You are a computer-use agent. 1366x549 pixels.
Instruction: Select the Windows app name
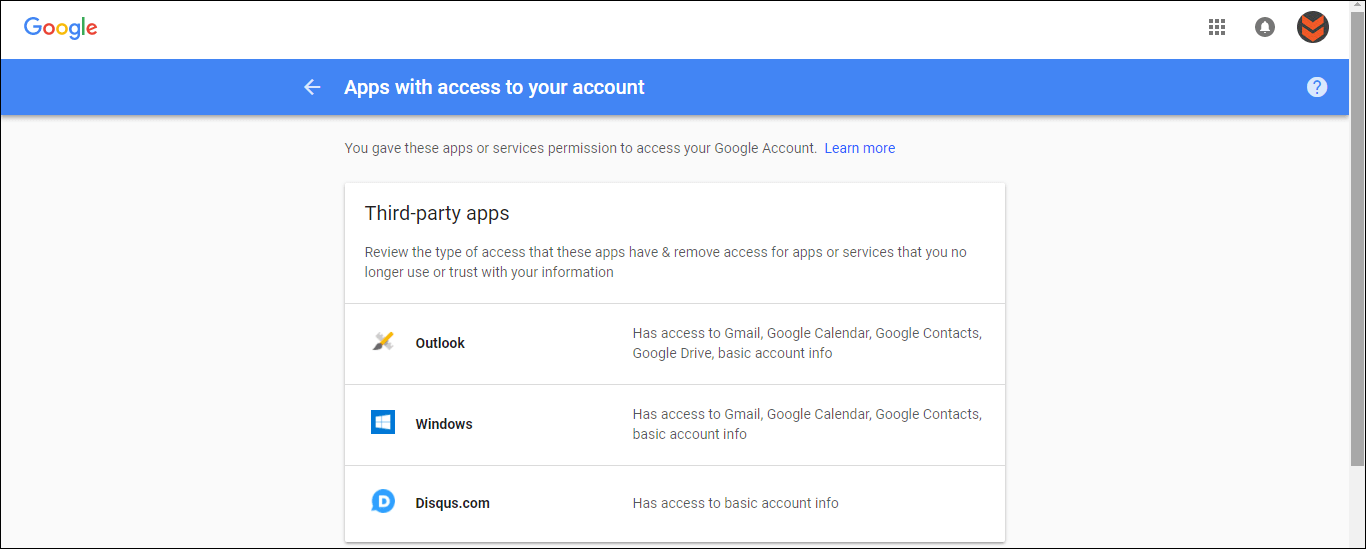444,424
